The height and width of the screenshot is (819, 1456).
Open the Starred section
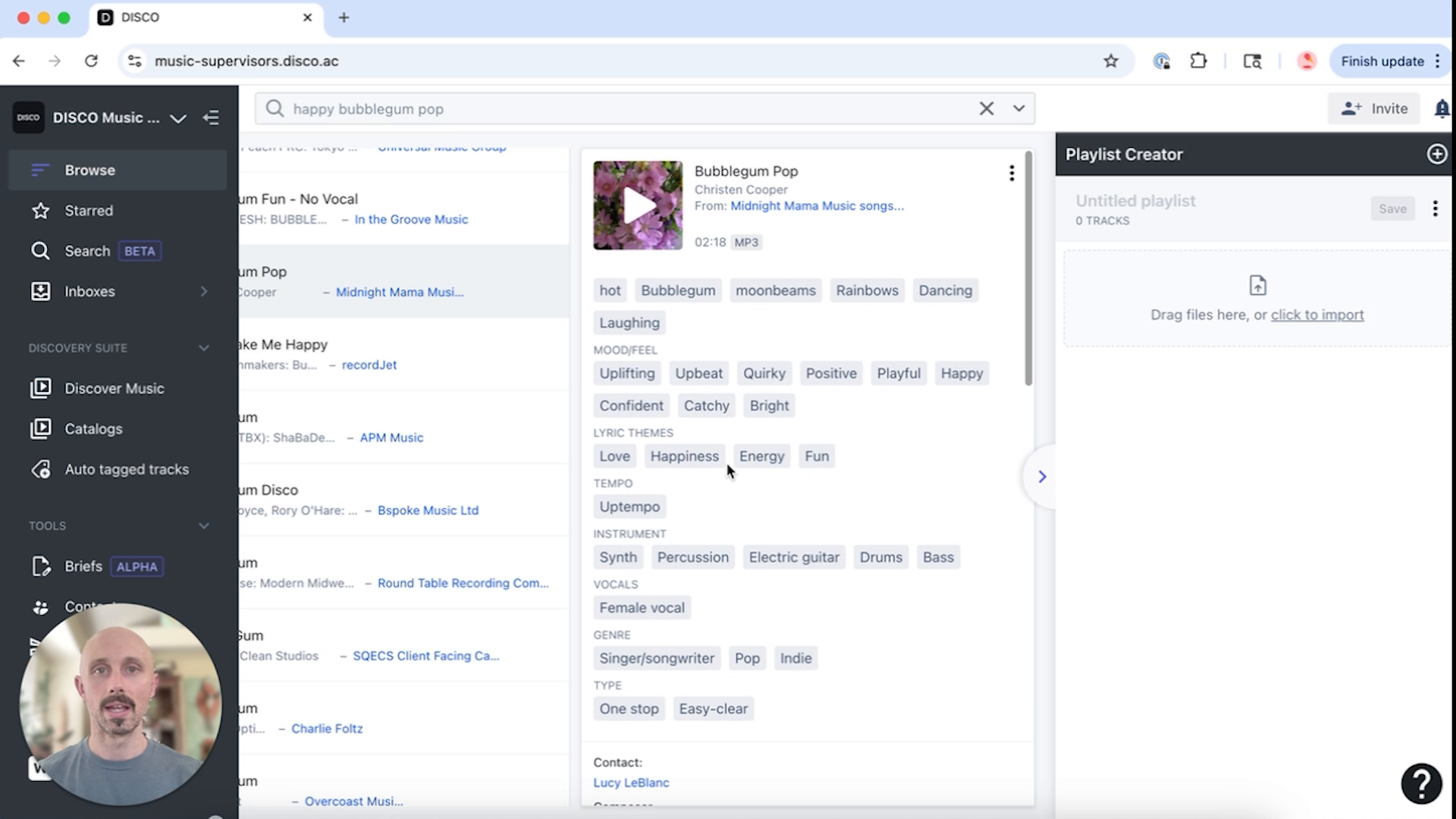tap(89, 210)
